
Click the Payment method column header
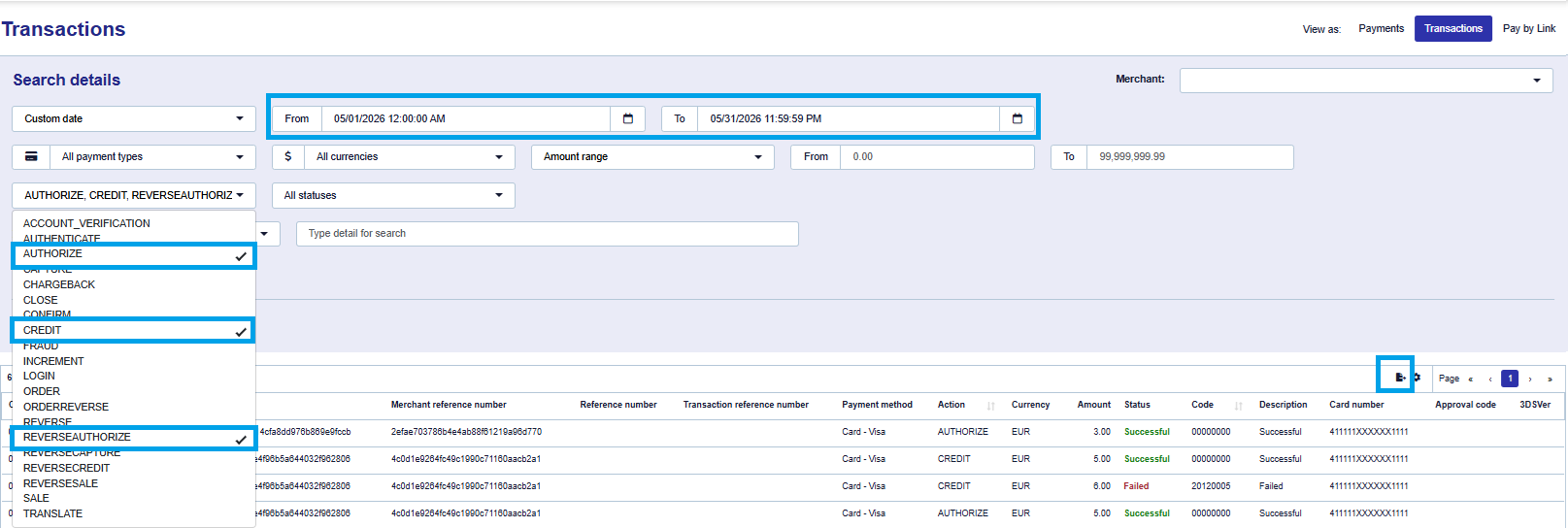point(877,405)
